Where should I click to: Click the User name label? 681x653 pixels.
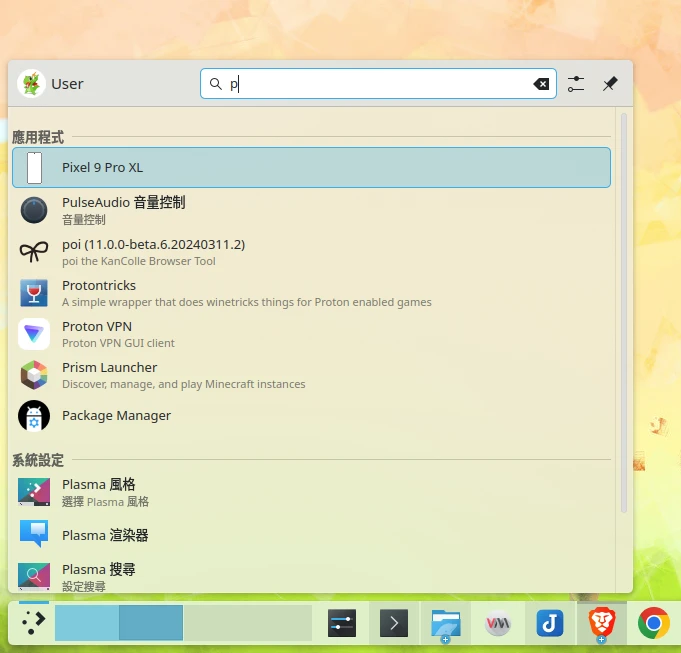pyautogui.click(x=67, y=84)
